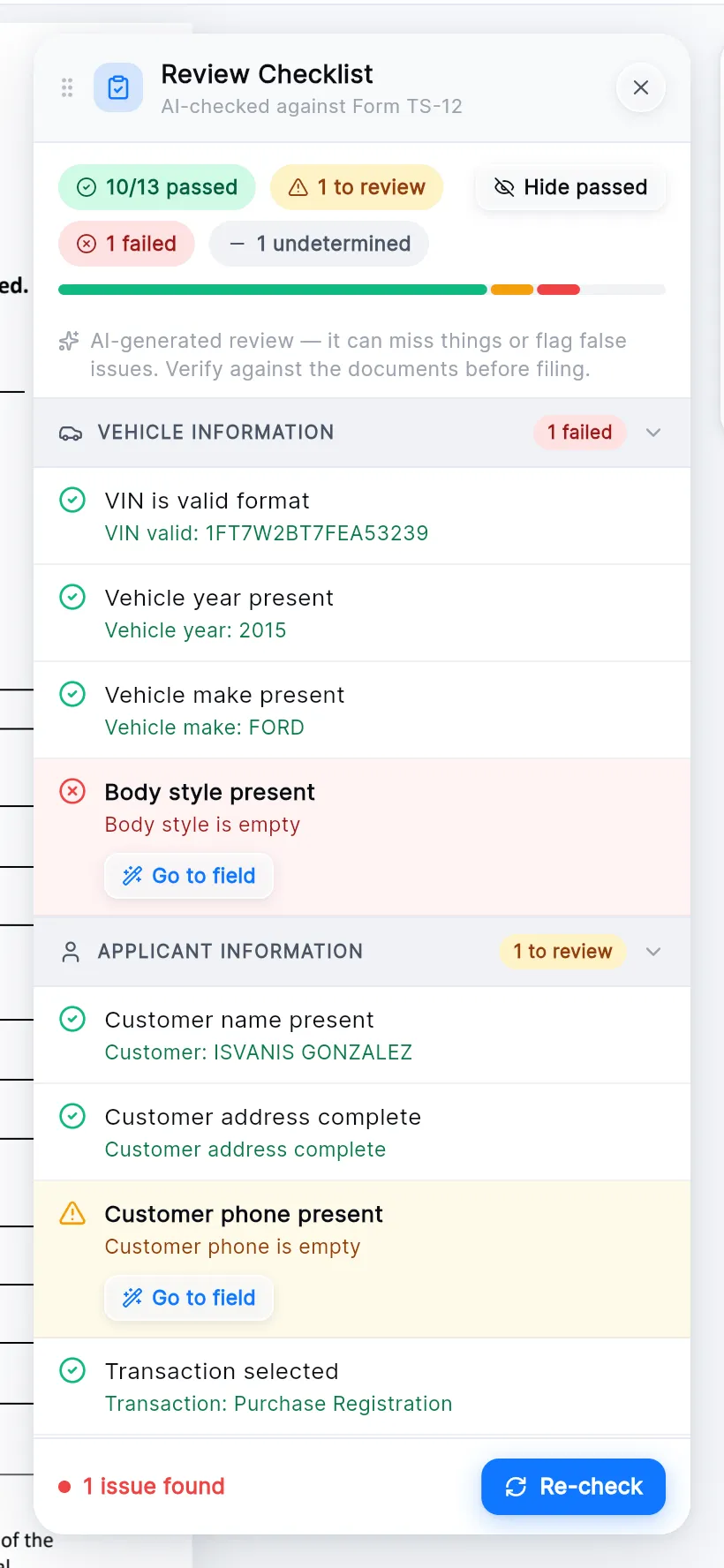724x1568 pixels.
Task: Click the red failed progress segment
Action: click(558, 290)
